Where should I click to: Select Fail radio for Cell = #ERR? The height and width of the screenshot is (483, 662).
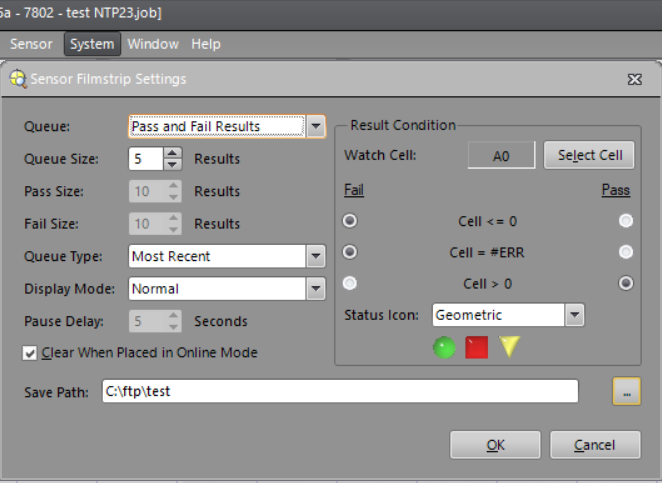point(350,252)
